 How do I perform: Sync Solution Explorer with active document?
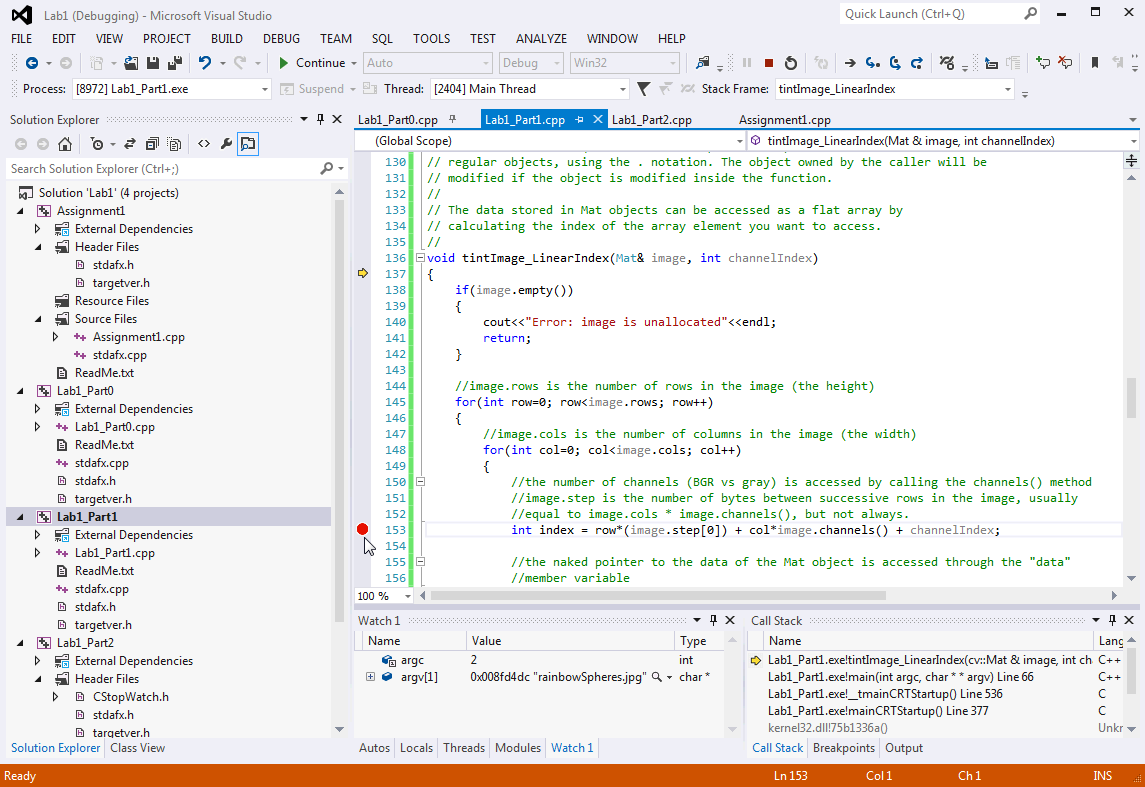click(128, 143)
